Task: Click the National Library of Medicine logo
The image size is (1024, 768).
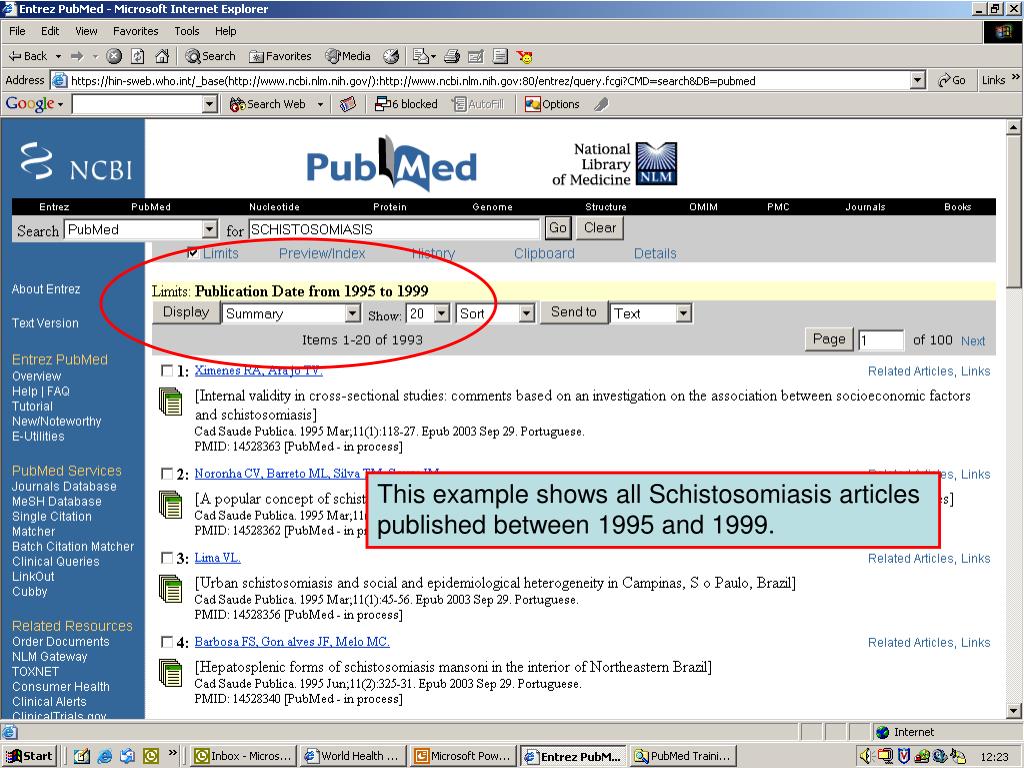Action: click(615, 164)
